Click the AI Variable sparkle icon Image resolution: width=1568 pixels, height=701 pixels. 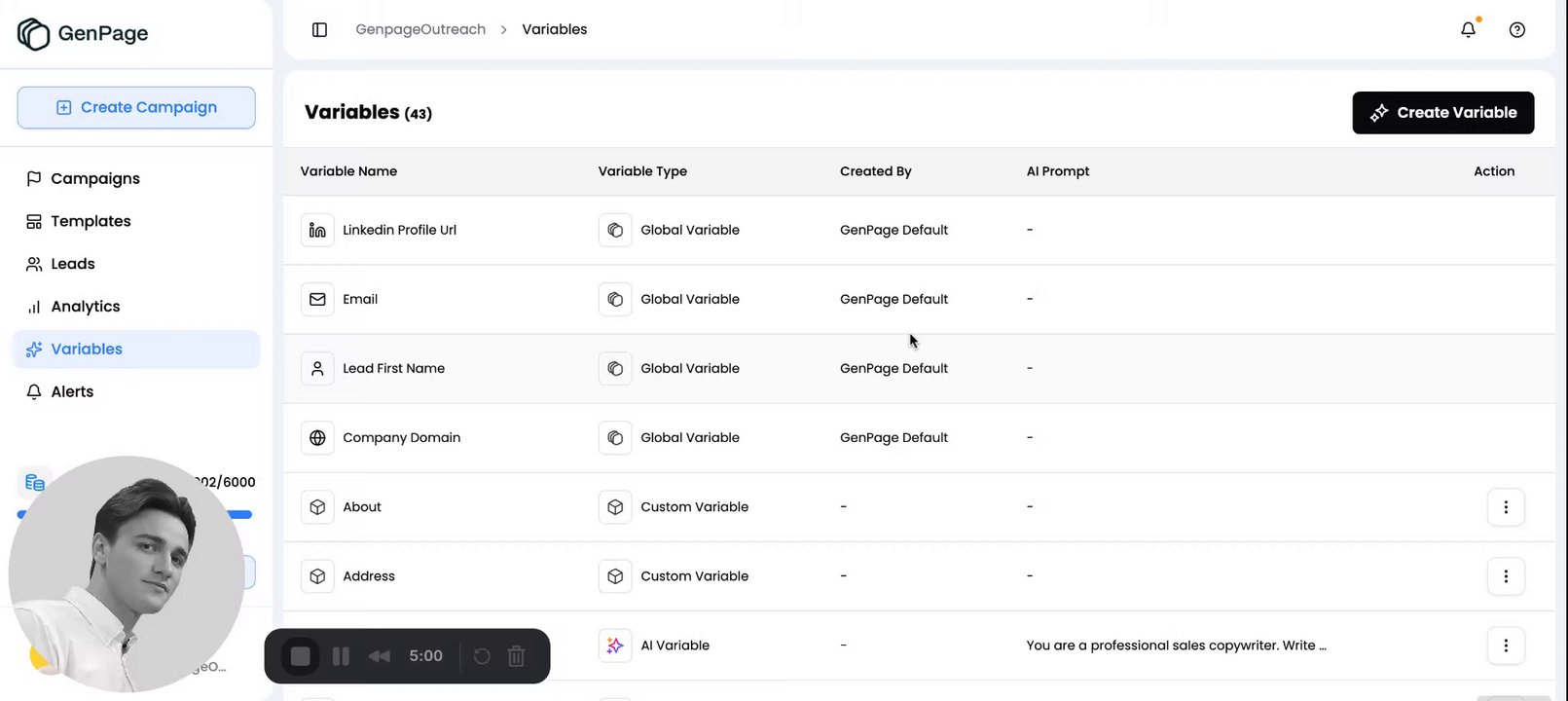coord(615,646)
